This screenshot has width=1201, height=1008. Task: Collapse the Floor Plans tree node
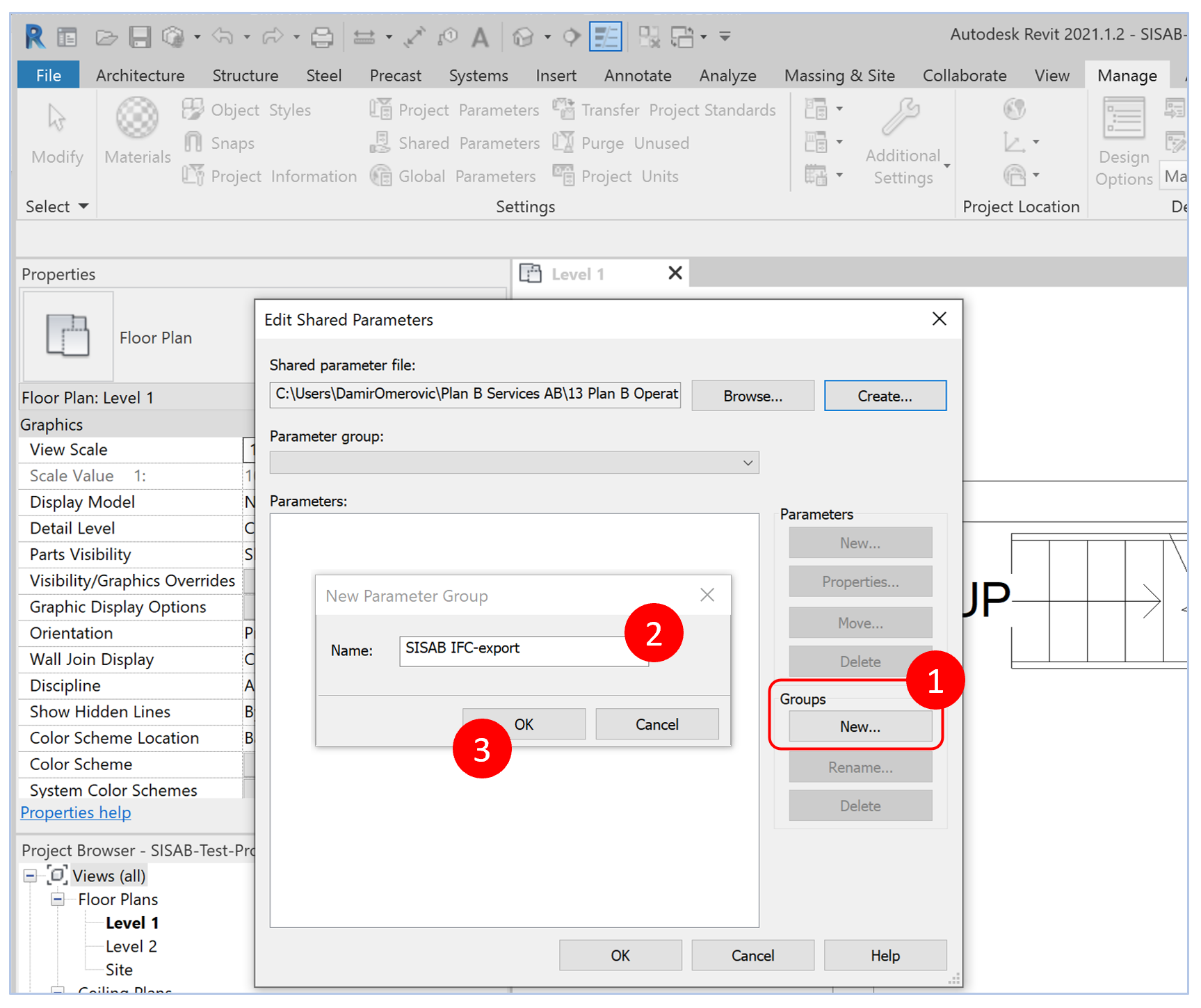click(x=58, y=899)
